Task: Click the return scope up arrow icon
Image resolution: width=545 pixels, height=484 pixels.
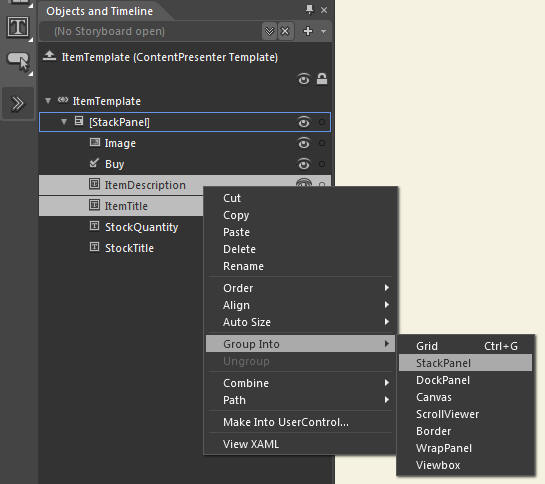Action: [49, 56]
